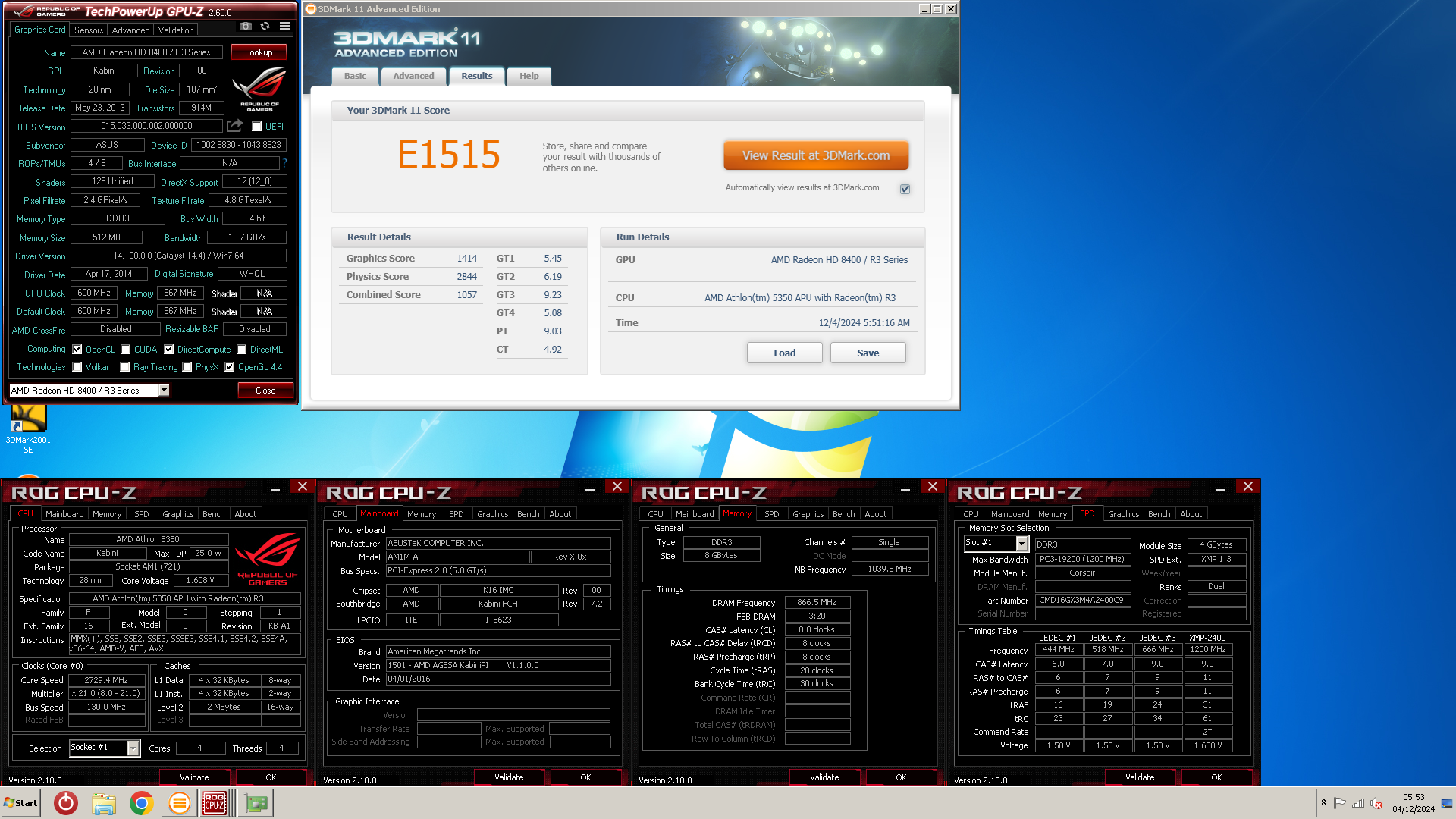Click the Close button in GPU-Z
Image resolution: width=1456 pixels, height=819 pixels.
(265, 391)
